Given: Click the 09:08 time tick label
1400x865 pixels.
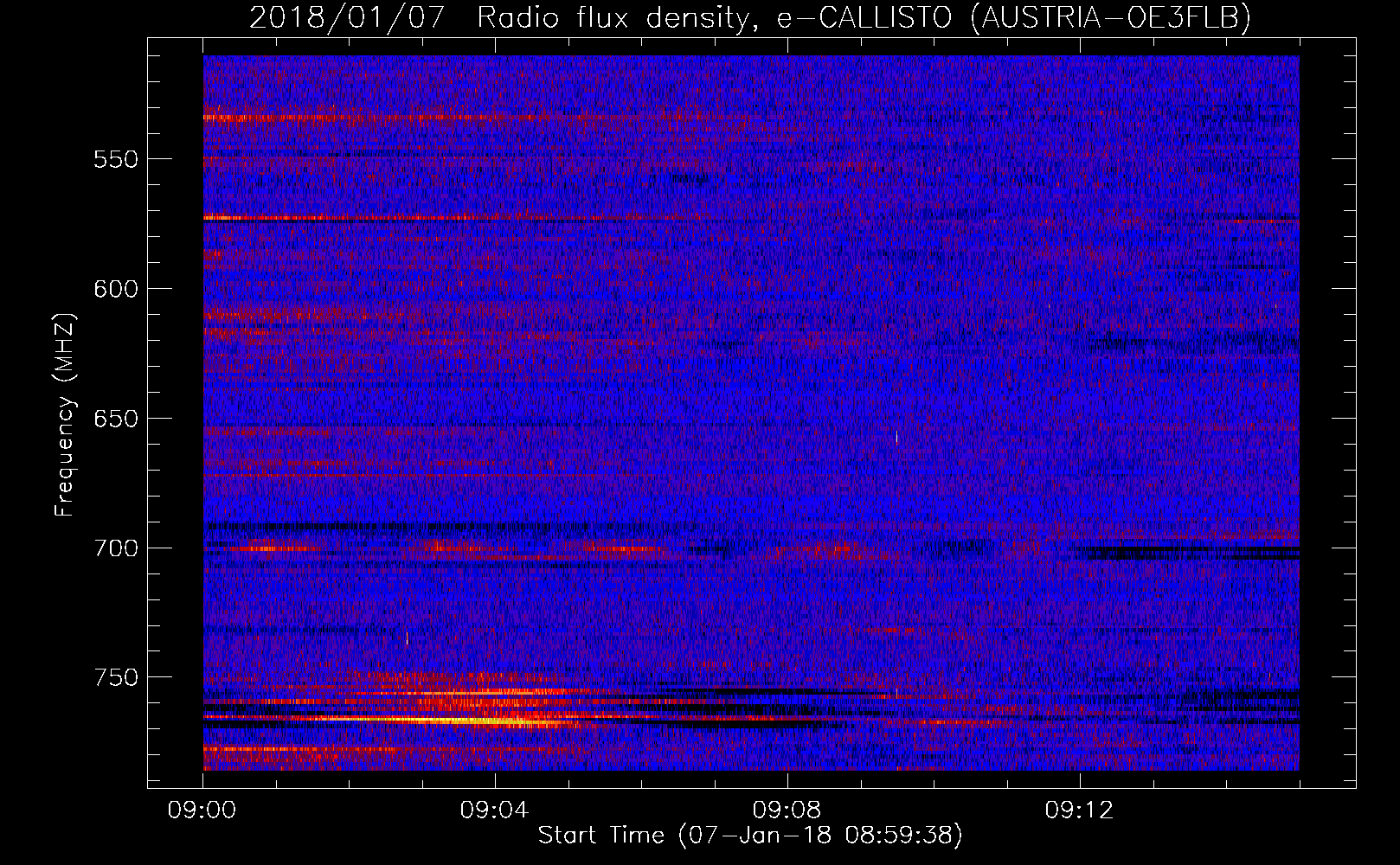Looking at the screenshot, I should (x=787, y=811).
